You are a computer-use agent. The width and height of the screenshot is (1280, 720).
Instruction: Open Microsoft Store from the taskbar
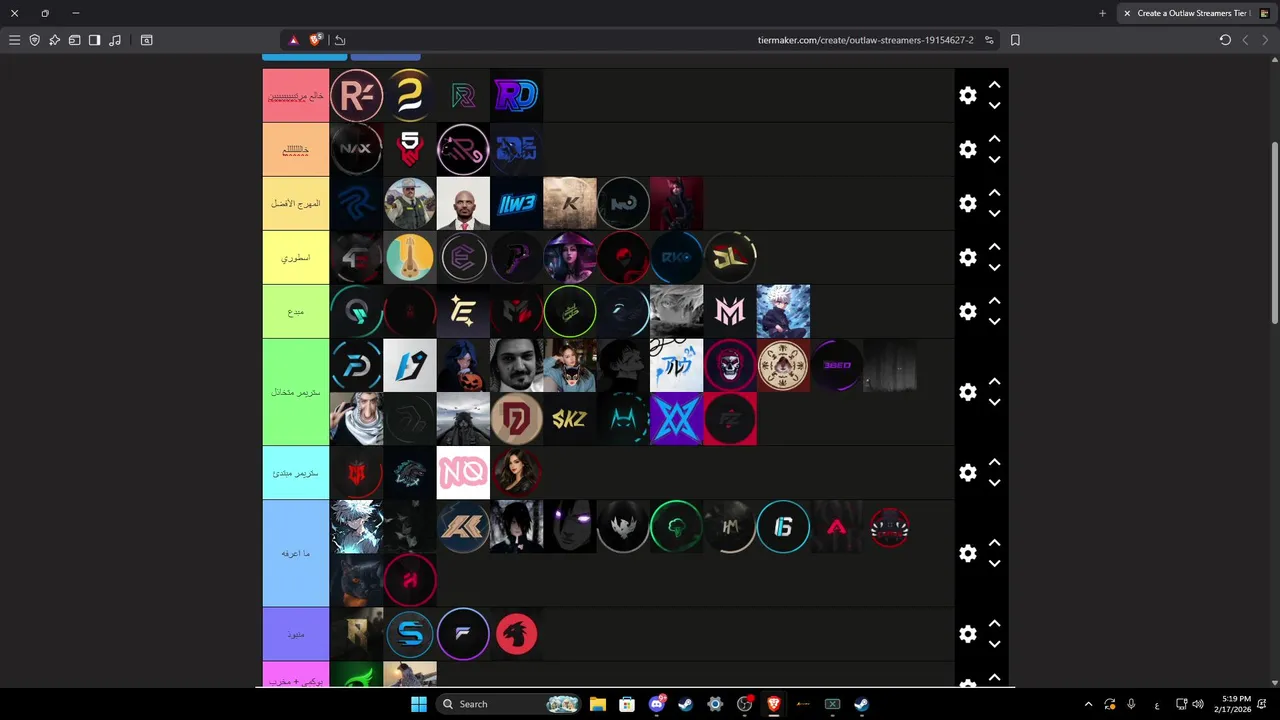[x=626, y=704]
